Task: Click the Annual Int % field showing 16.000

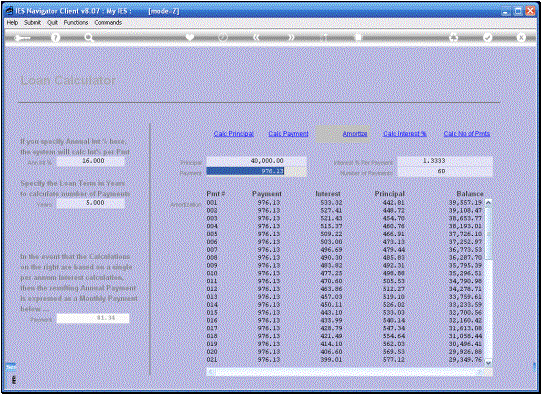Action: click(91, 161)
